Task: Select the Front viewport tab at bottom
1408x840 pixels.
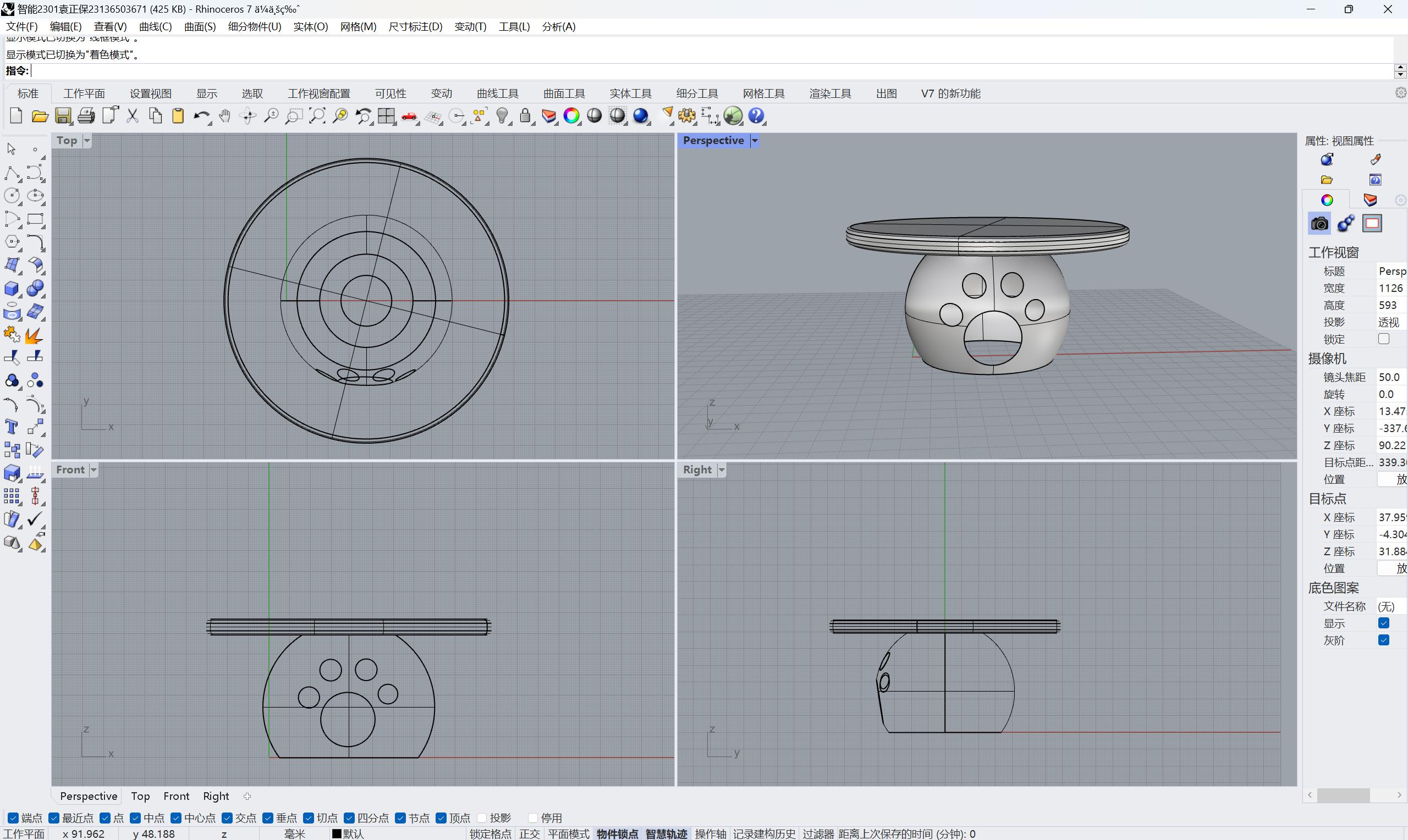Action: (x=176, y=797)
